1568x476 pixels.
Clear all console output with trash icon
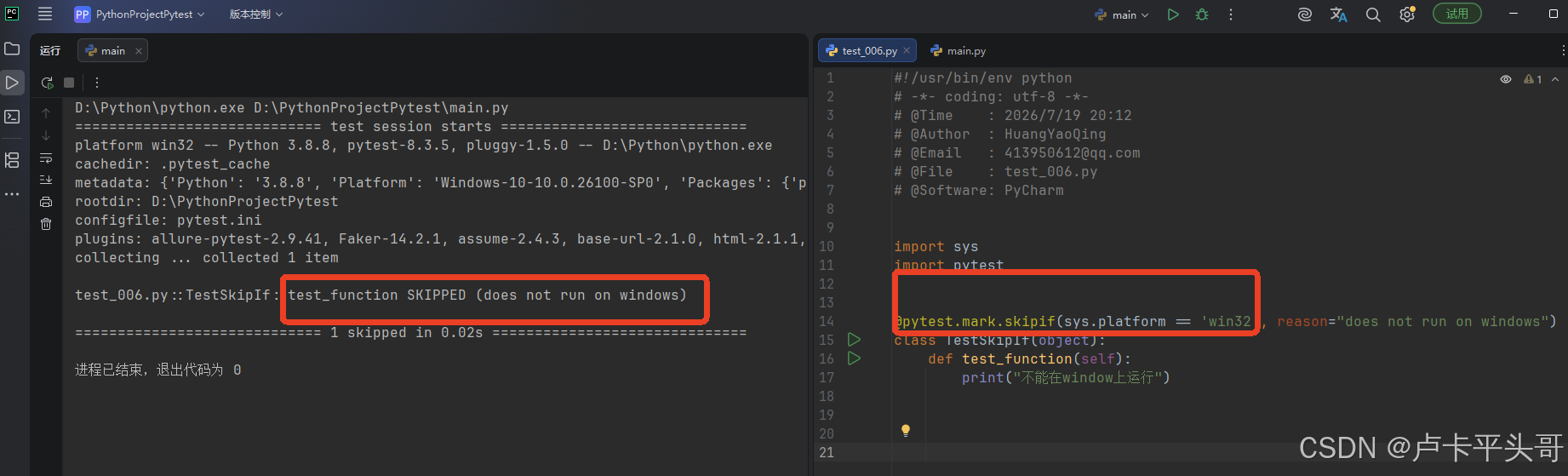pyautogui.click(x=46, y=224)
